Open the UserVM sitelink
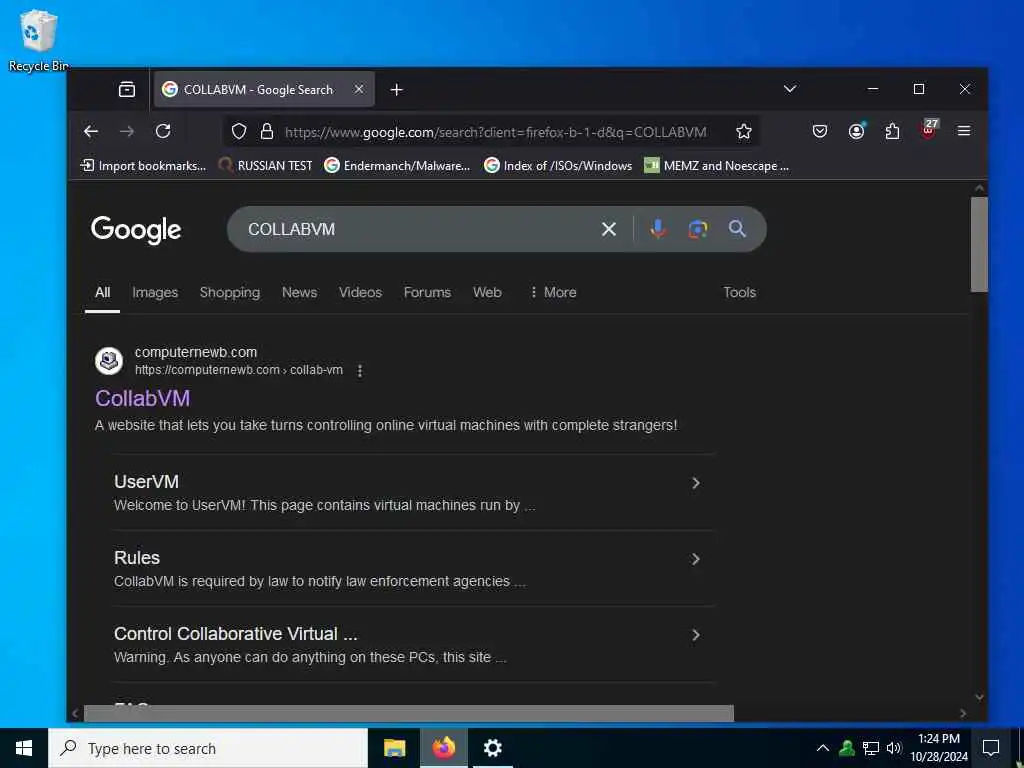Viewport: 1024px width, 768px height. tap(146, 482)
